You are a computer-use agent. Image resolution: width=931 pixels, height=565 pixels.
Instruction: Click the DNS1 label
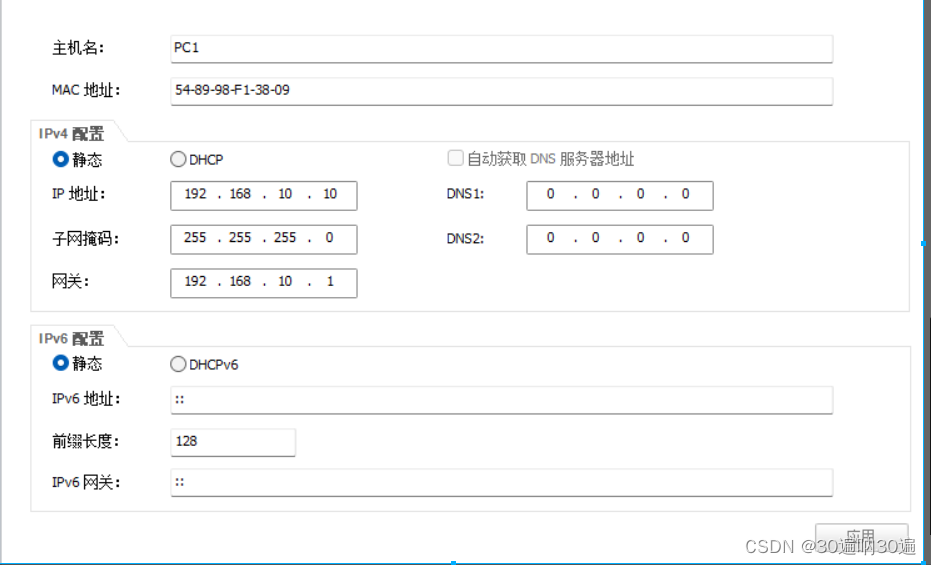[x=466, y=194]
